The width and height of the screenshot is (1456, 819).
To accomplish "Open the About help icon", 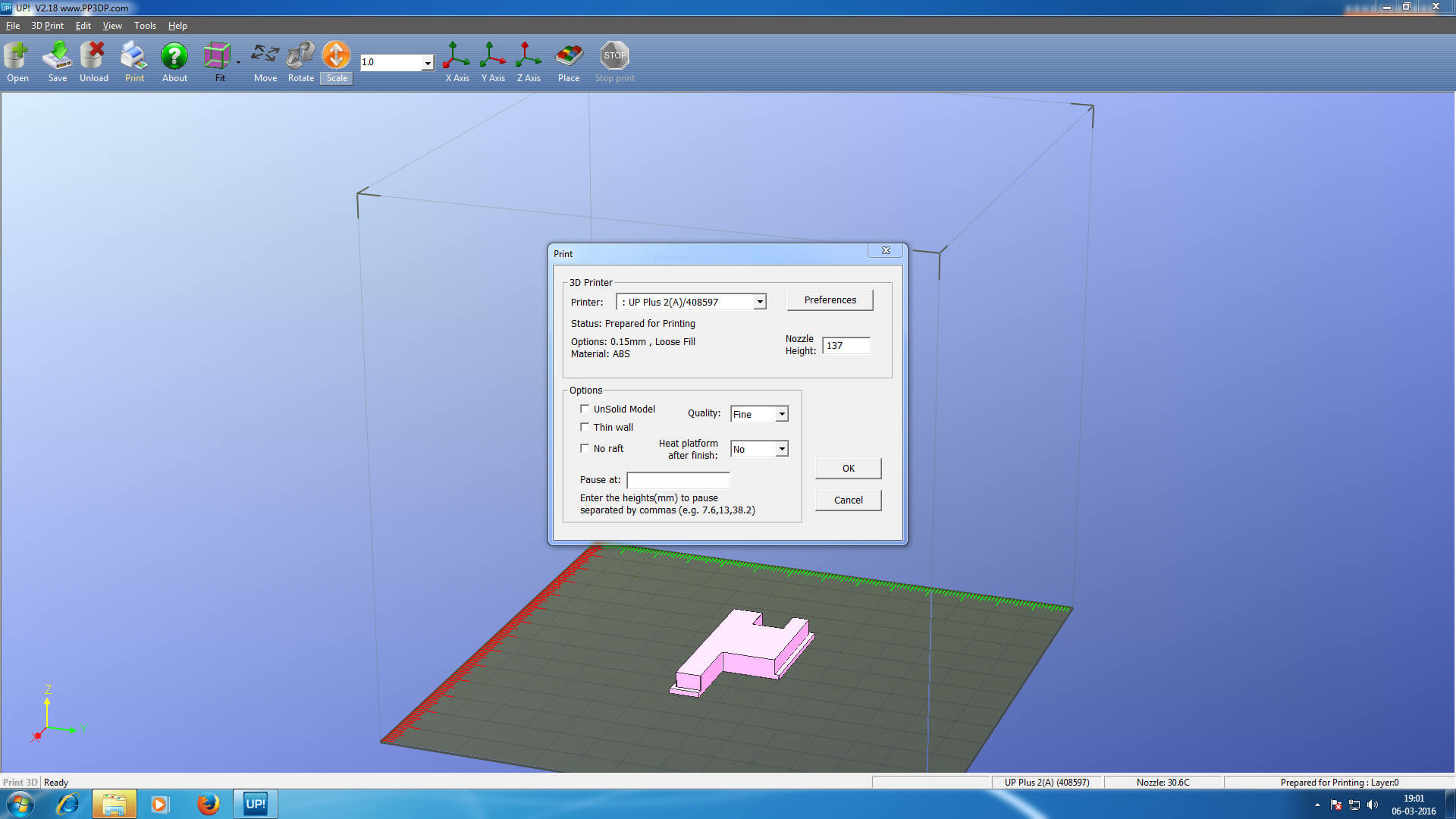I will tap(174, 61).
